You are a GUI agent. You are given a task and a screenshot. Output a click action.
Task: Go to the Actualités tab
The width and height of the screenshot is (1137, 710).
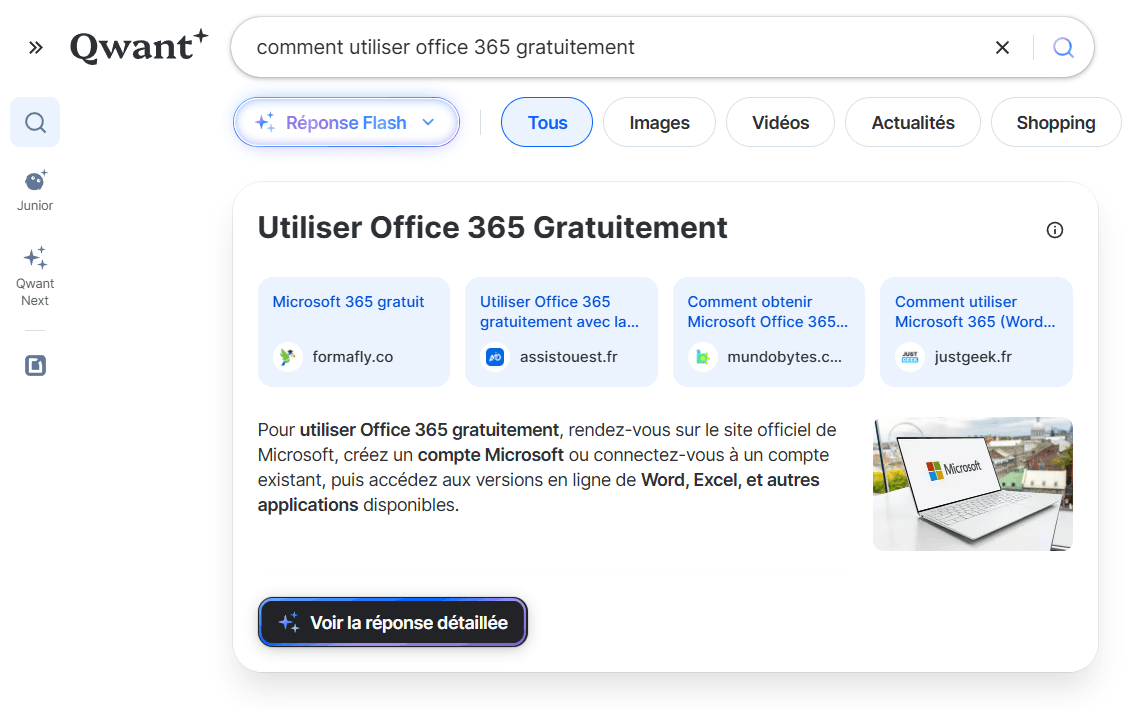912,123
